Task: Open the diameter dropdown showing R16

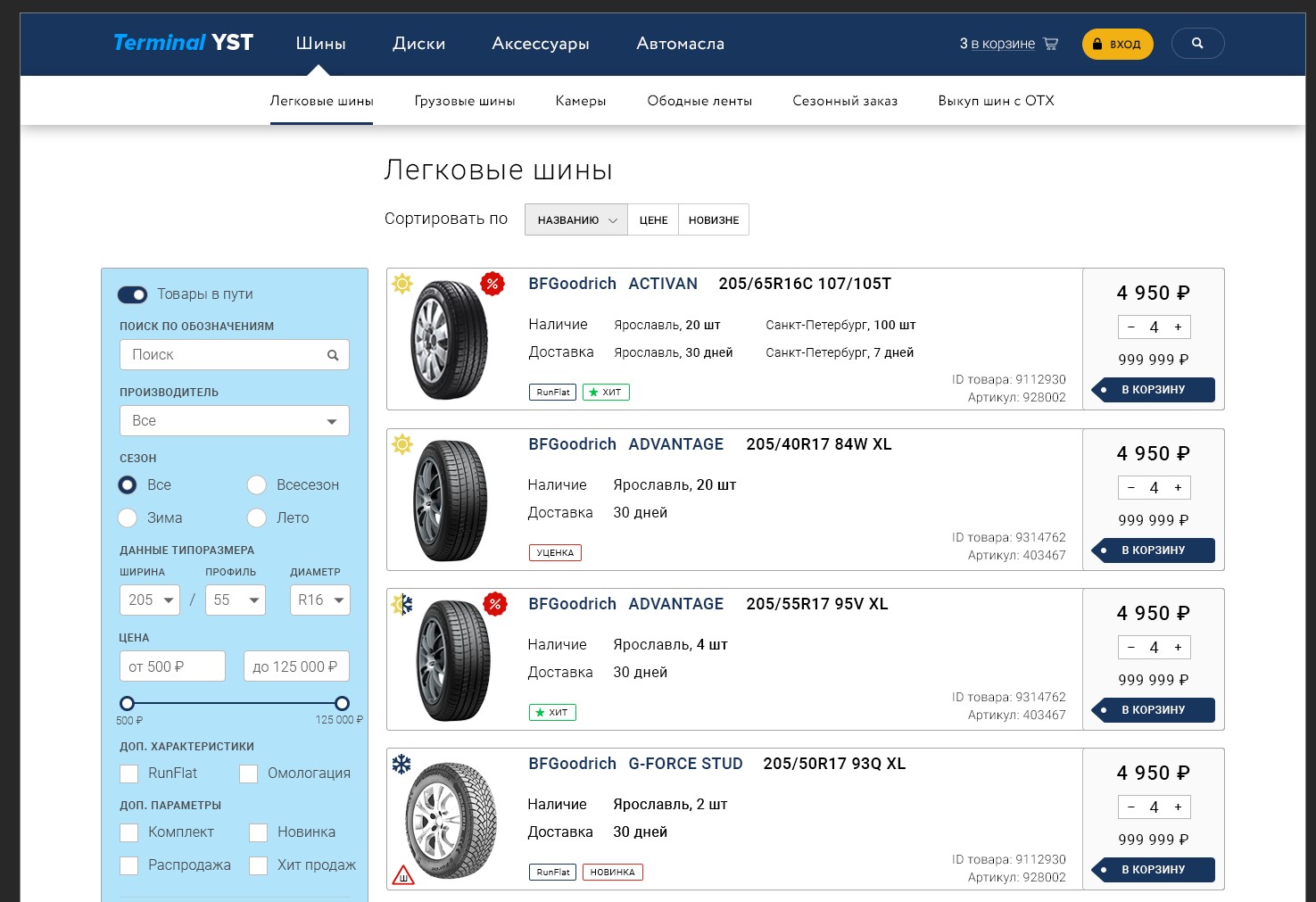Action: pyautogui.click(x=320, y=600)
